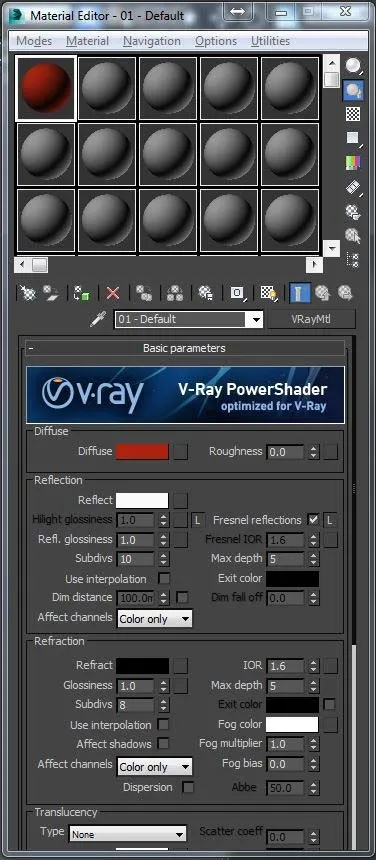Open Material ID Channel flyout icon
Viewport: 376px width, 860px height.
click(237, 293)
